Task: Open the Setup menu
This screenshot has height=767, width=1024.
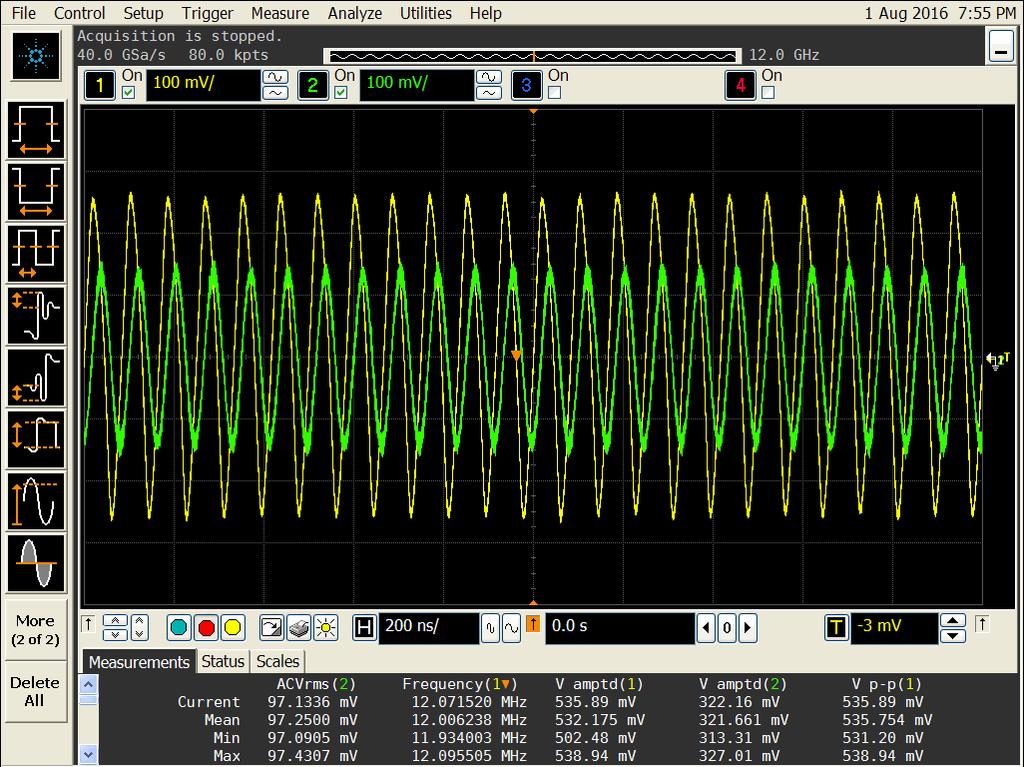Action: [x=143, y=13]
